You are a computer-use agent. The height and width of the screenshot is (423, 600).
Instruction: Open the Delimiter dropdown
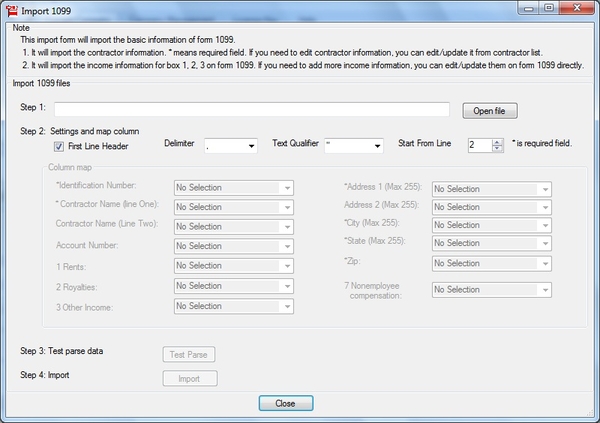(230, 146)
